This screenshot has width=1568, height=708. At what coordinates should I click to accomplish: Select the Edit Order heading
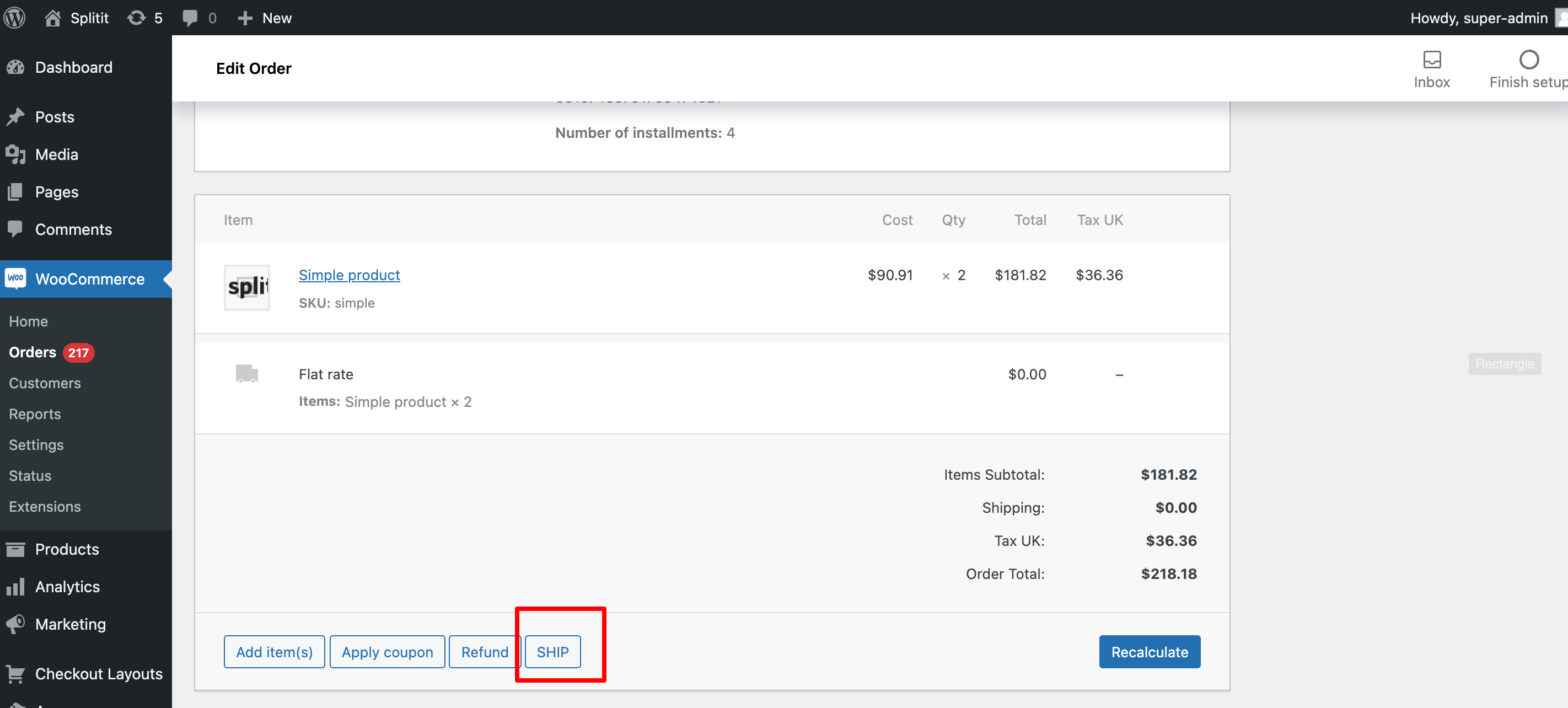[254, 68]
